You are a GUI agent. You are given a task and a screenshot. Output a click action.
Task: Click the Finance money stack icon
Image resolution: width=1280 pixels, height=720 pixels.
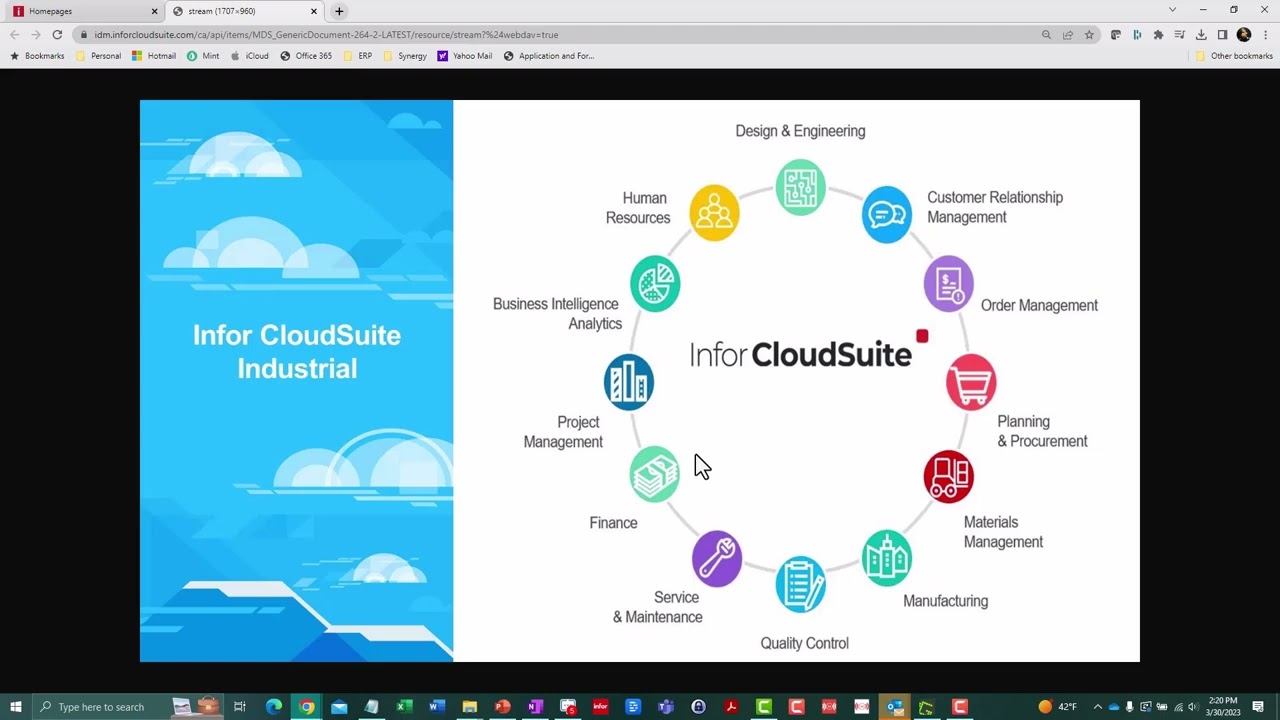point(655,474)
